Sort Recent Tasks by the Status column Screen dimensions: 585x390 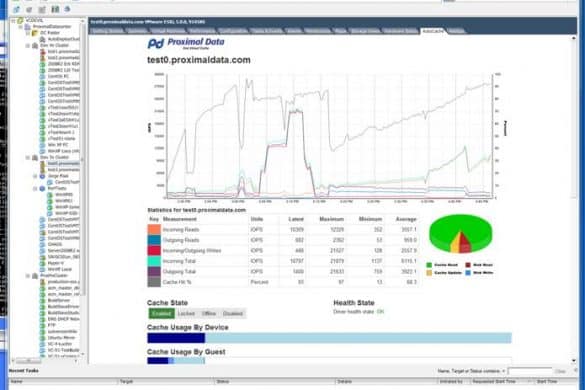coord(275,381)
